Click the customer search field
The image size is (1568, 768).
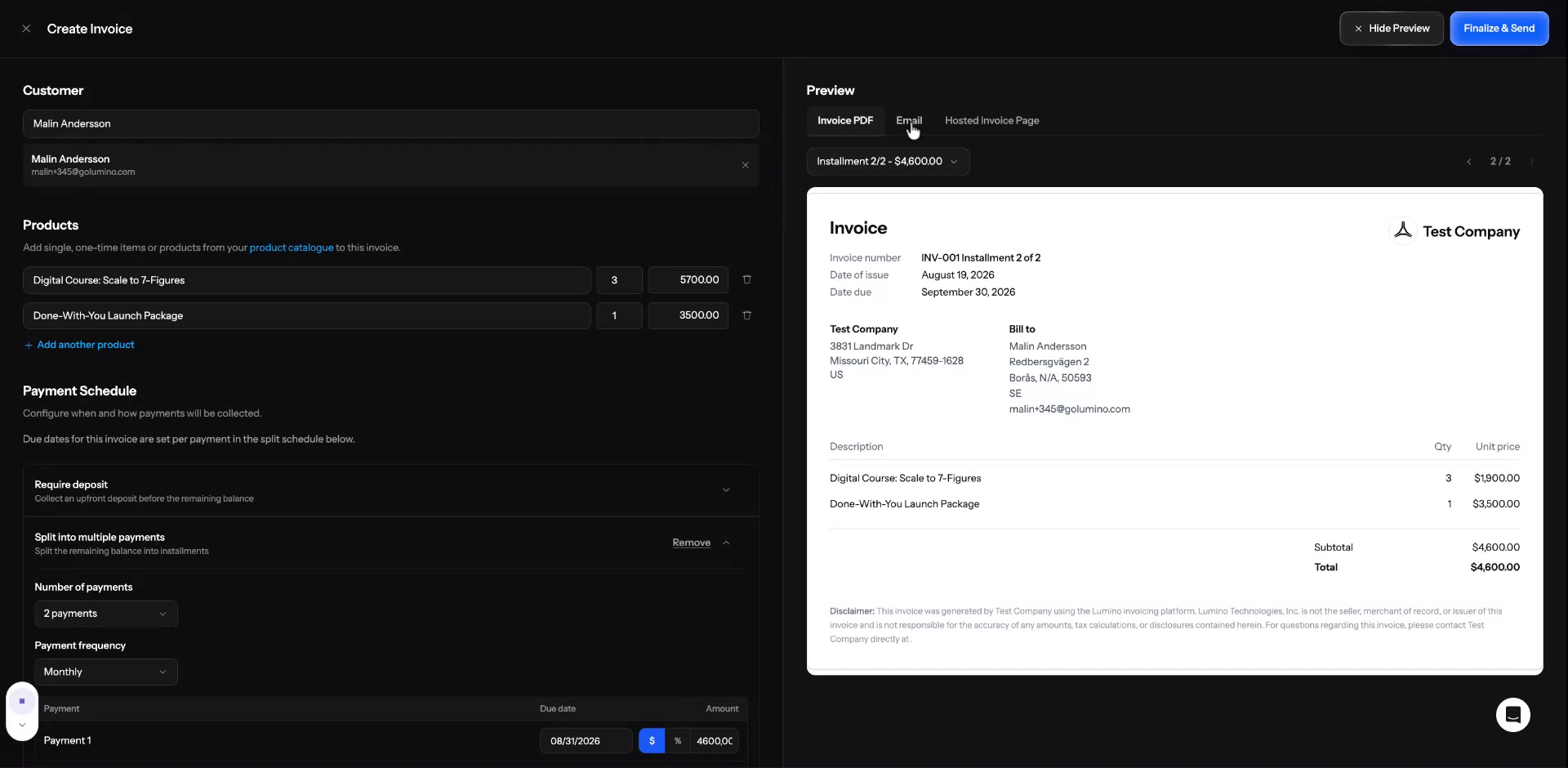(x=390, y=124)
